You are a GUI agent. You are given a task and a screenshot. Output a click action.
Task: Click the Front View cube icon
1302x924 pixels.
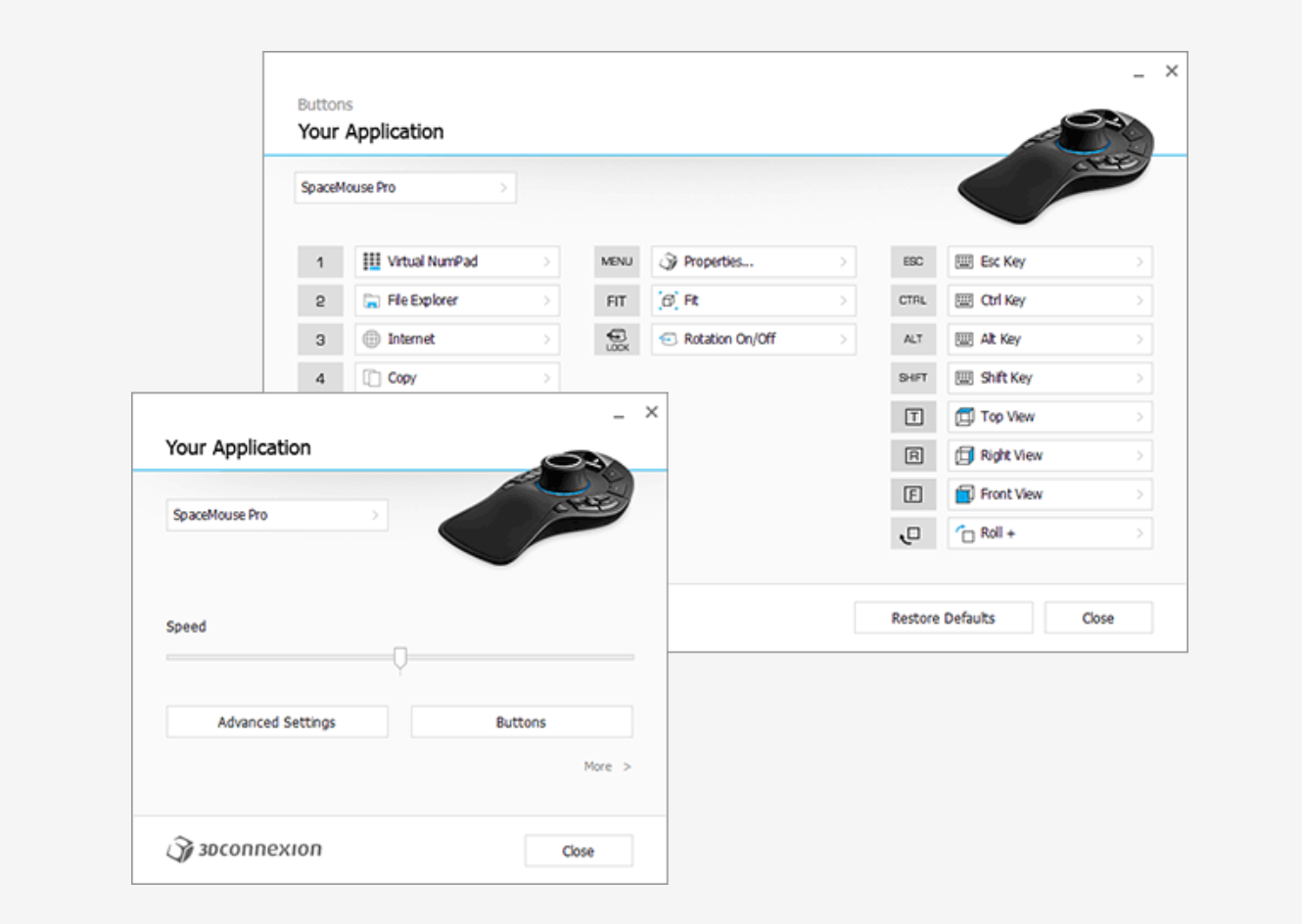(x=964, y=494)
